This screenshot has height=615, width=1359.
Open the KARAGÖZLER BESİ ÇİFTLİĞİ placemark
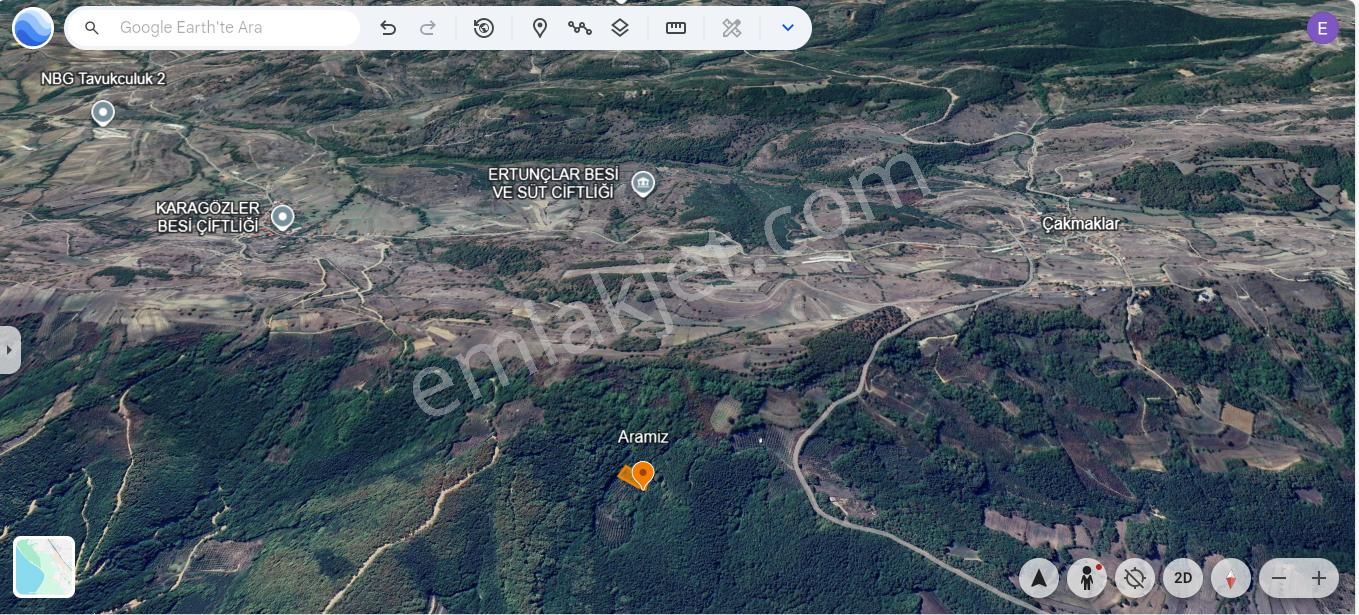click(x=283, y=217)
